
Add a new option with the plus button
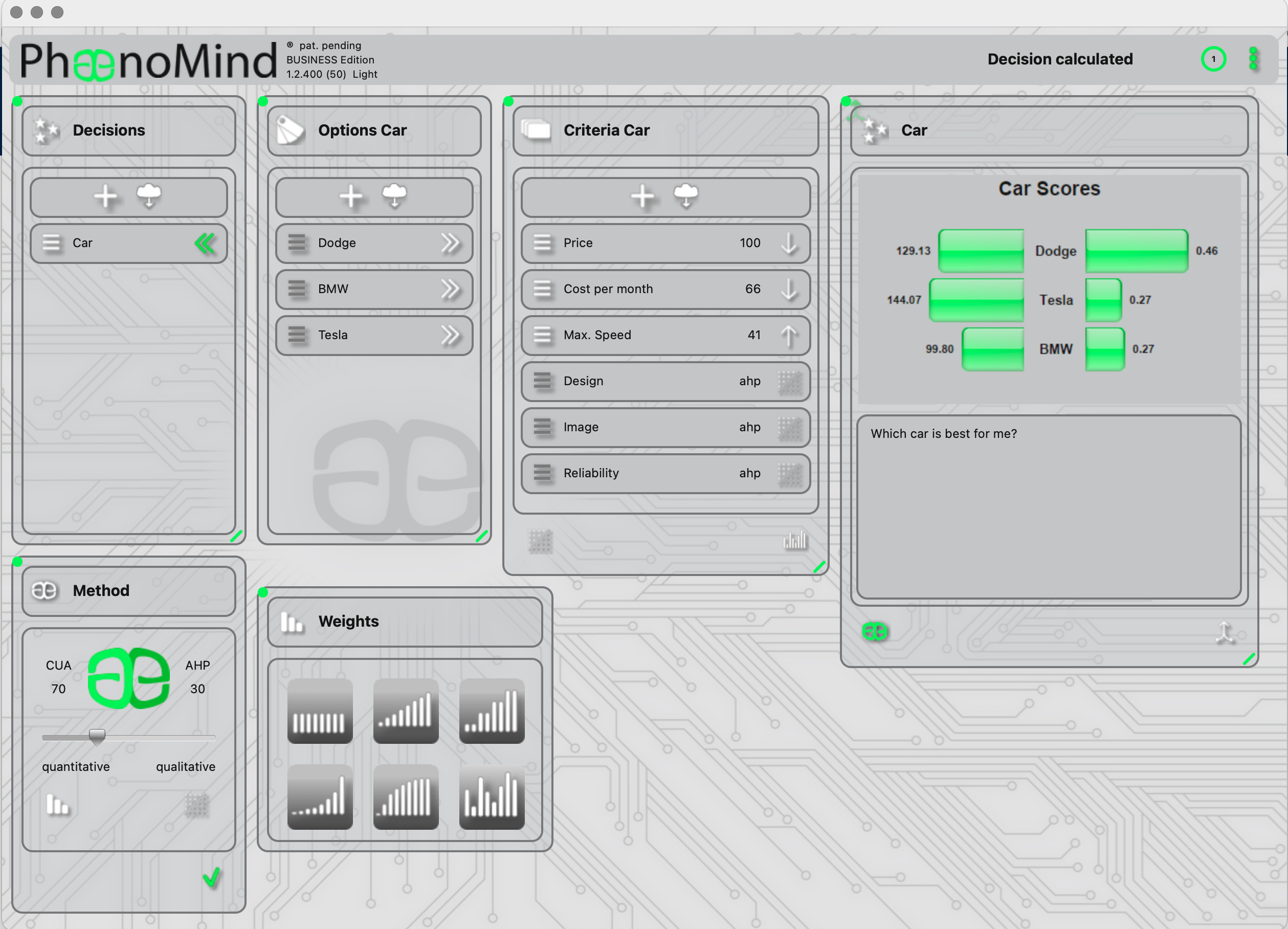pos(351,197)
